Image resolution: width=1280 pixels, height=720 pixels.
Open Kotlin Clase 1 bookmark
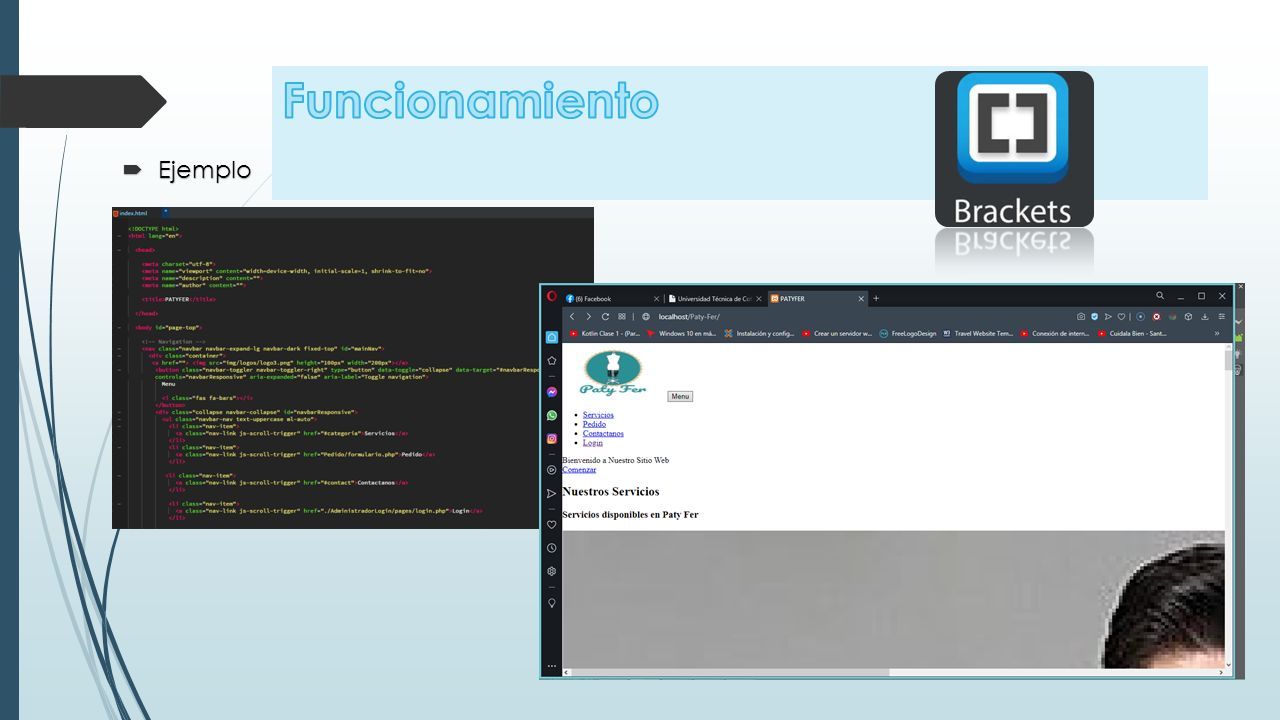[x=605, y=333]
